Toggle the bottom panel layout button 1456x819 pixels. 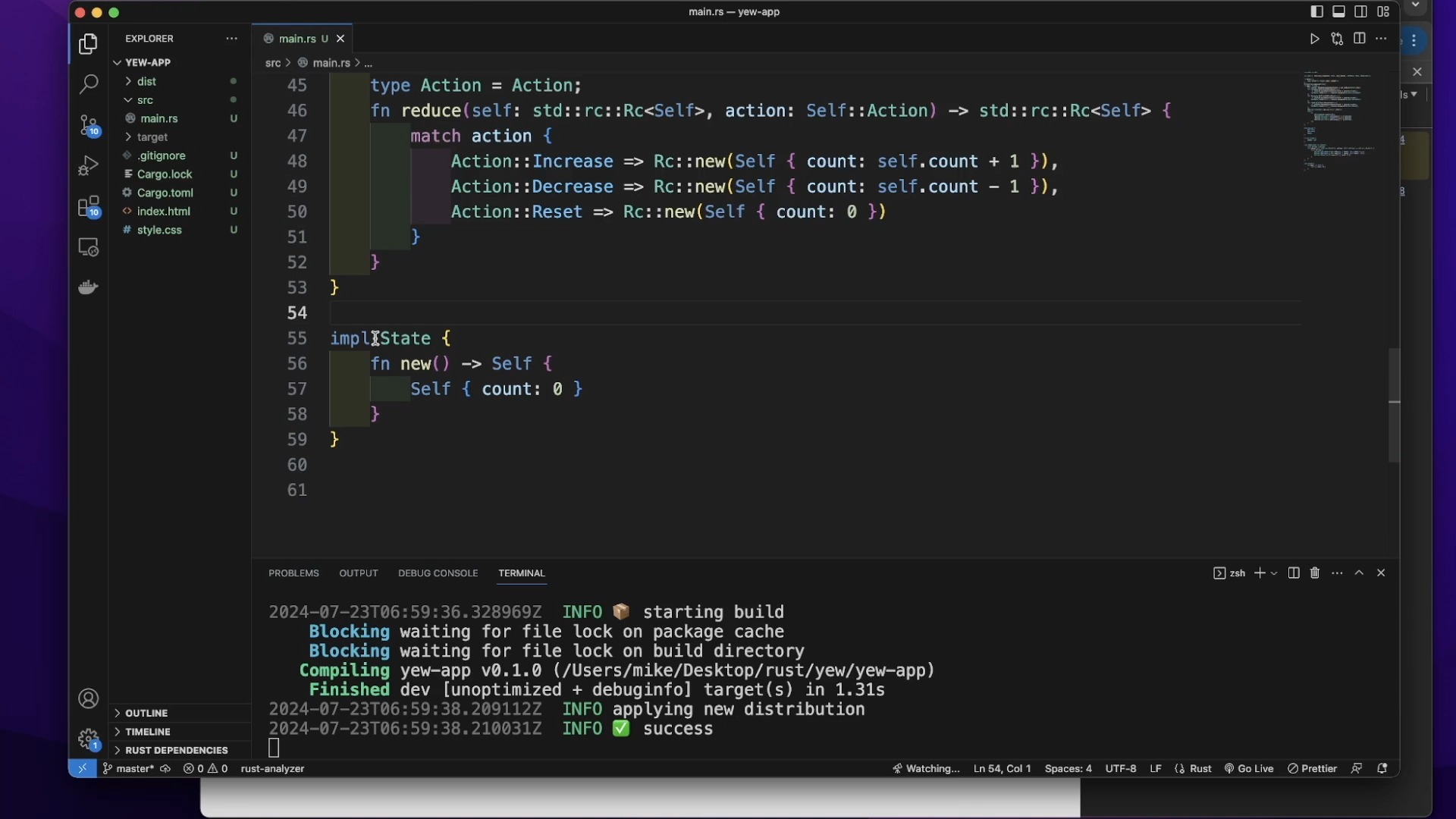pos(1339,11)
